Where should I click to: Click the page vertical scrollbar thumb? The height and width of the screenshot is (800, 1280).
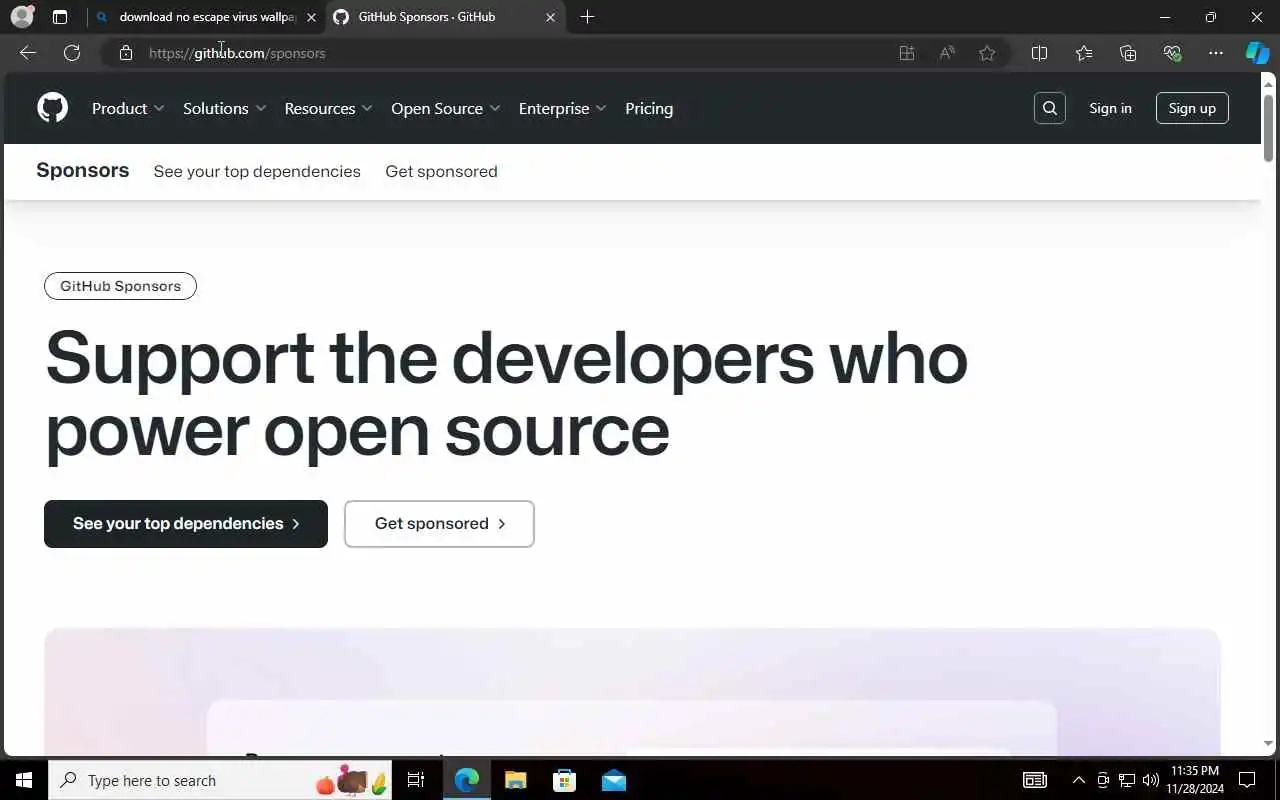[x=1268, y=127]
